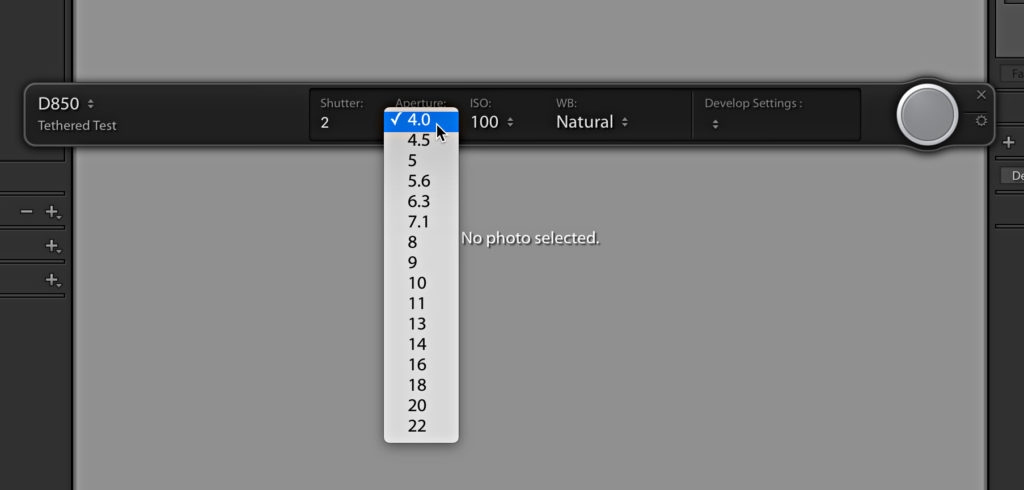Screen dimensions: 1024x490
Task: Close the tethered capture bar
Action: click(x=981, y=95)
